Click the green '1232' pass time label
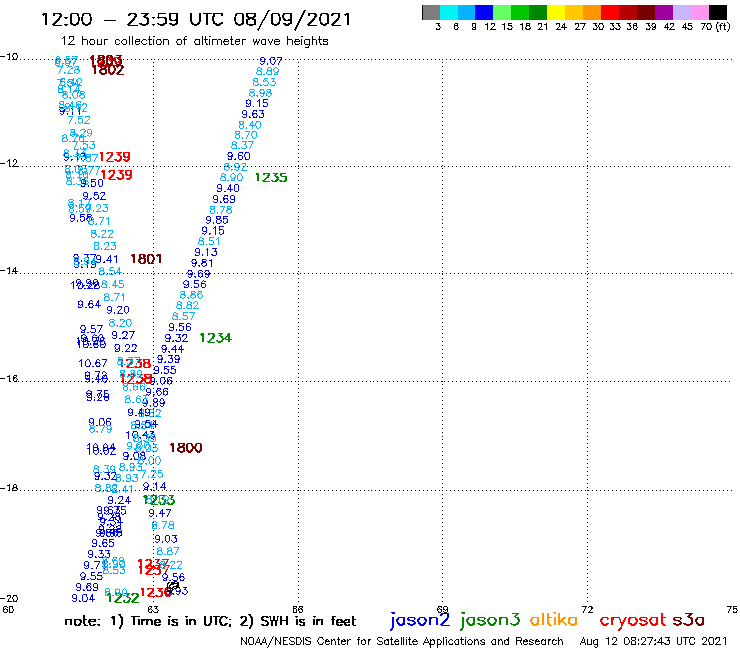The height and width of the screenshot is (650, 740). pyautogui.click(x=123, y=598)
